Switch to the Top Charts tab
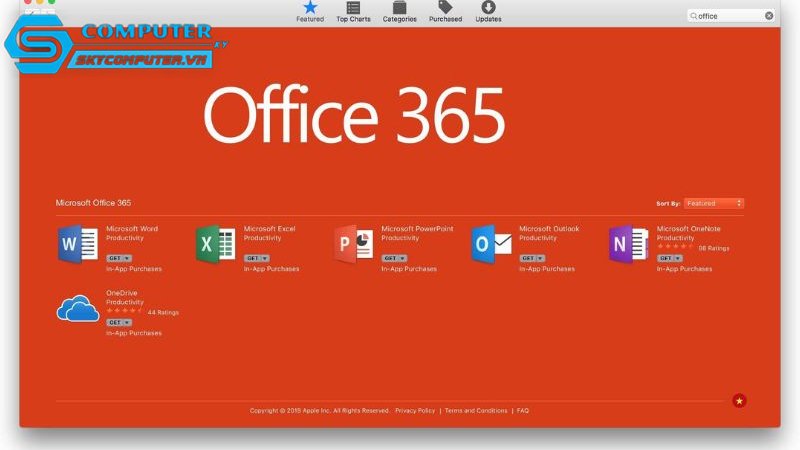This screenshot has width=800, height=450. pos(353,11)
